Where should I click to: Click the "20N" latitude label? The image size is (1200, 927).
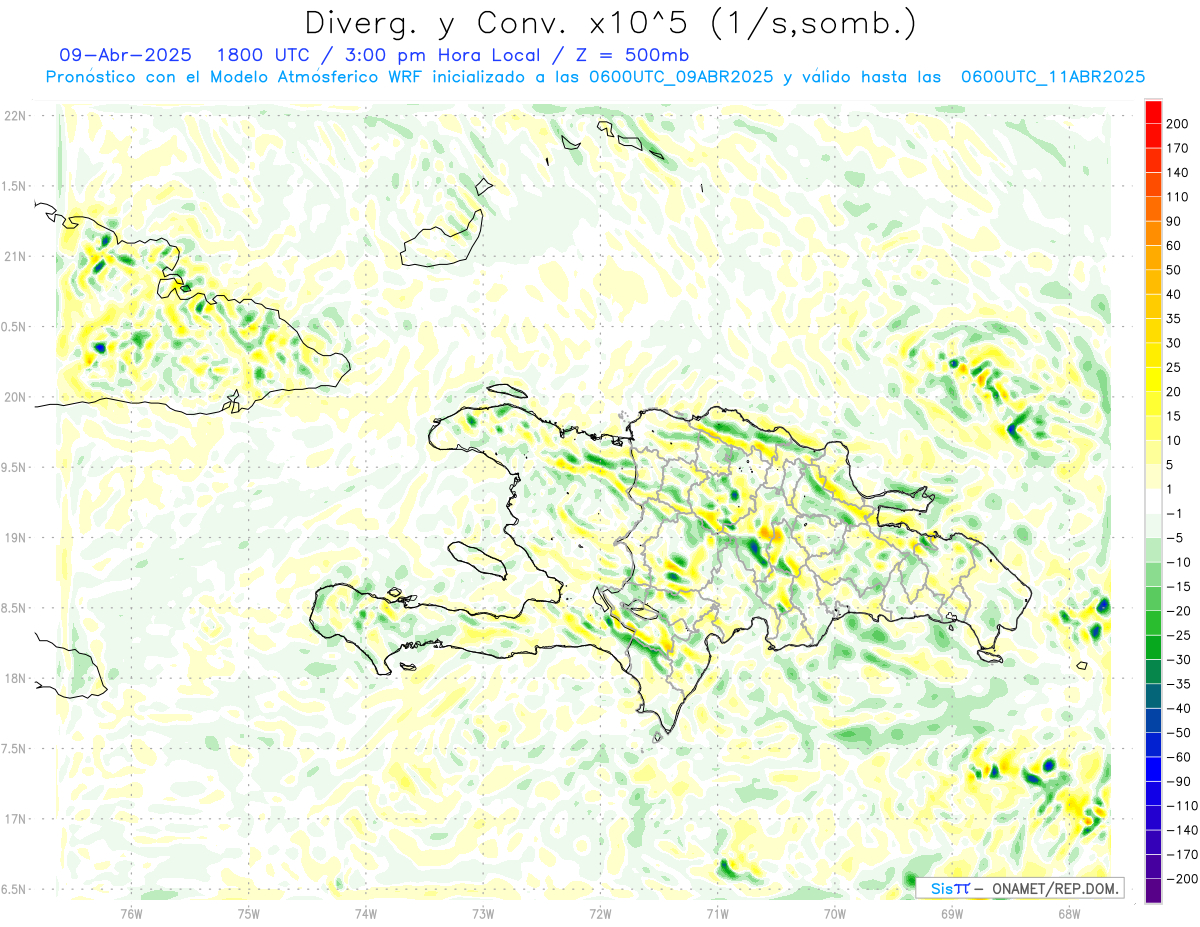coord(15,397)
